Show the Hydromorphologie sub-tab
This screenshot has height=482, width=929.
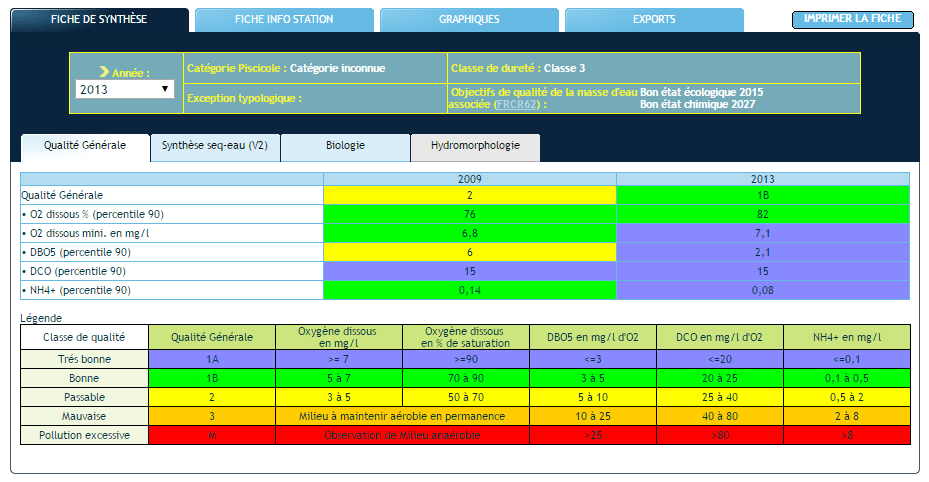click(475, 146)
